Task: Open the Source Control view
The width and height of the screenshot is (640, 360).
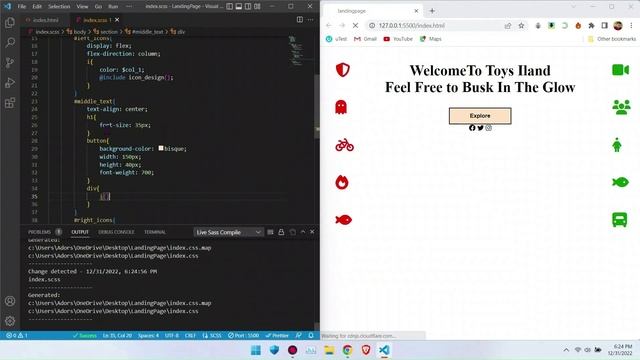Action: point(10,62)
